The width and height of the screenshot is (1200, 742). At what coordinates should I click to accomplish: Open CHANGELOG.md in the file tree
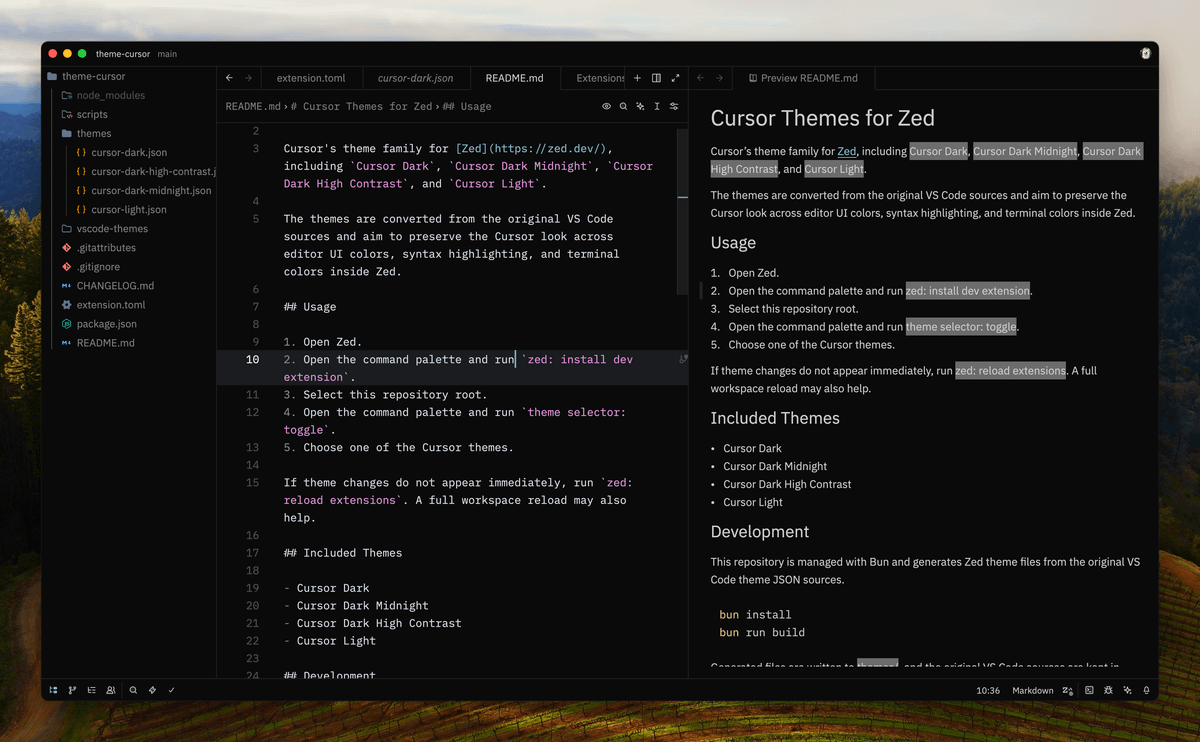115,286
